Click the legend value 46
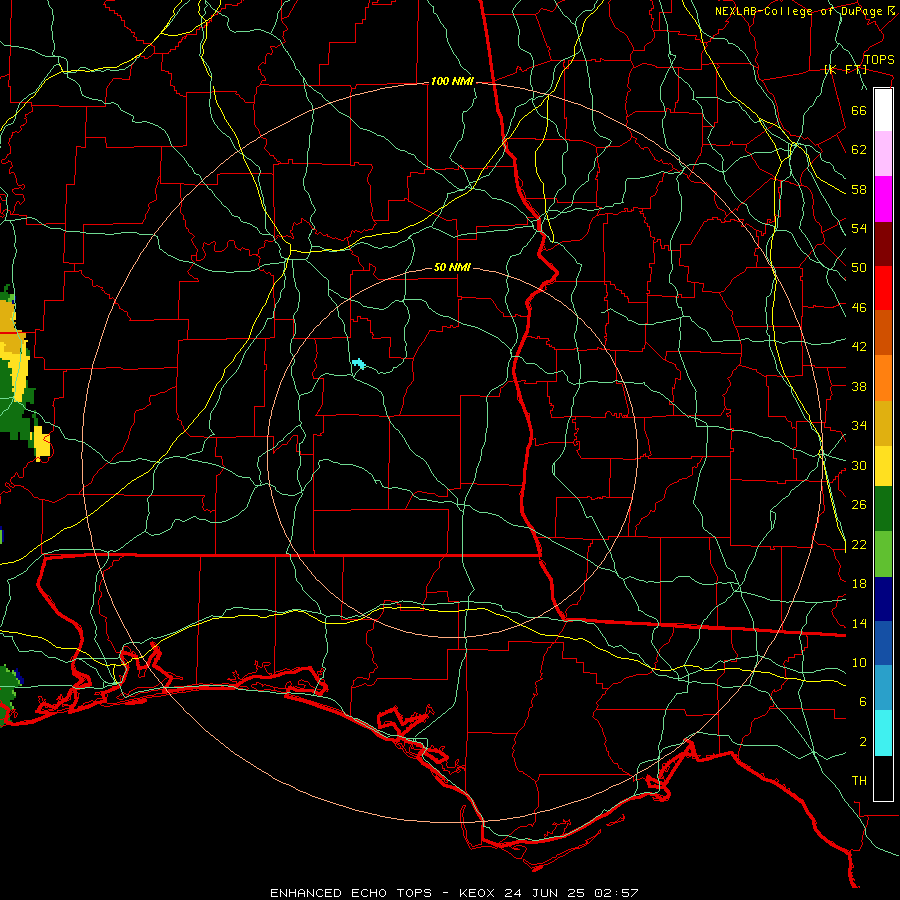 click(x=859, y=308)
